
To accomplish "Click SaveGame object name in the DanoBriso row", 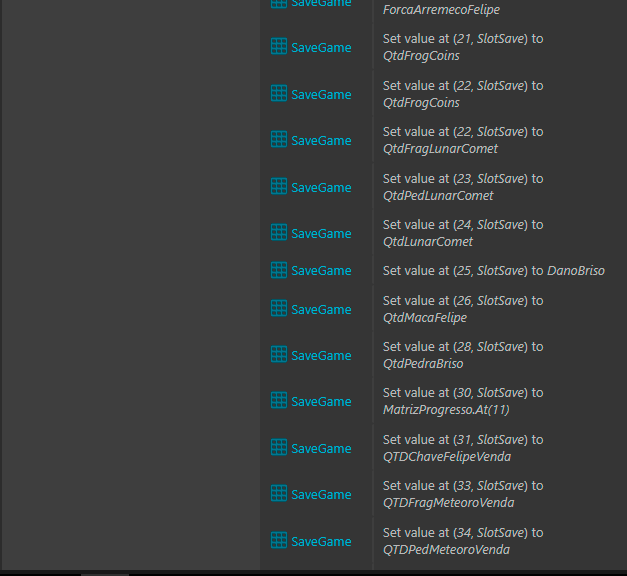I will [321, 270].
